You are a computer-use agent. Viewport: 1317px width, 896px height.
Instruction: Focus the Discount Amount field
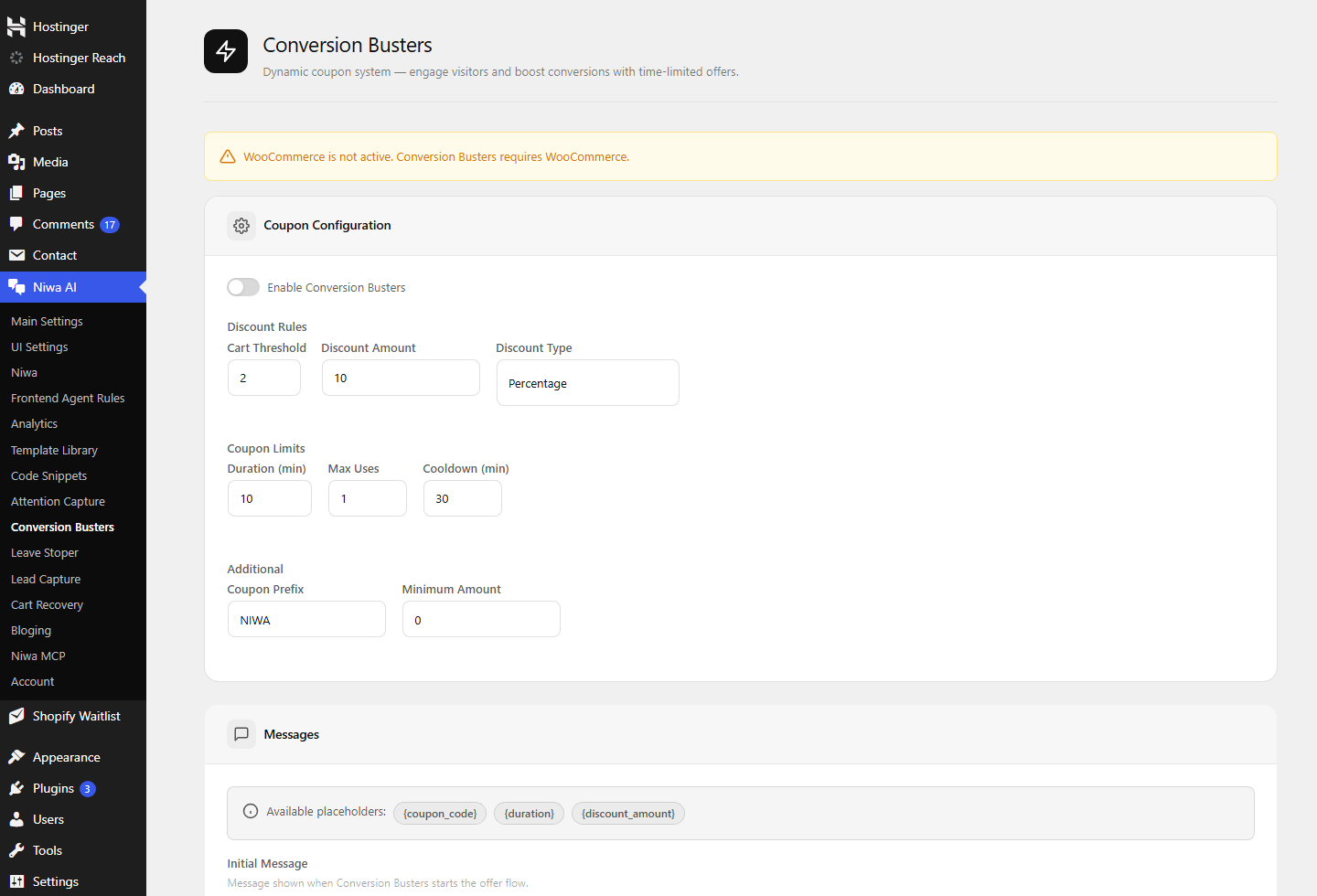[401, 378]
